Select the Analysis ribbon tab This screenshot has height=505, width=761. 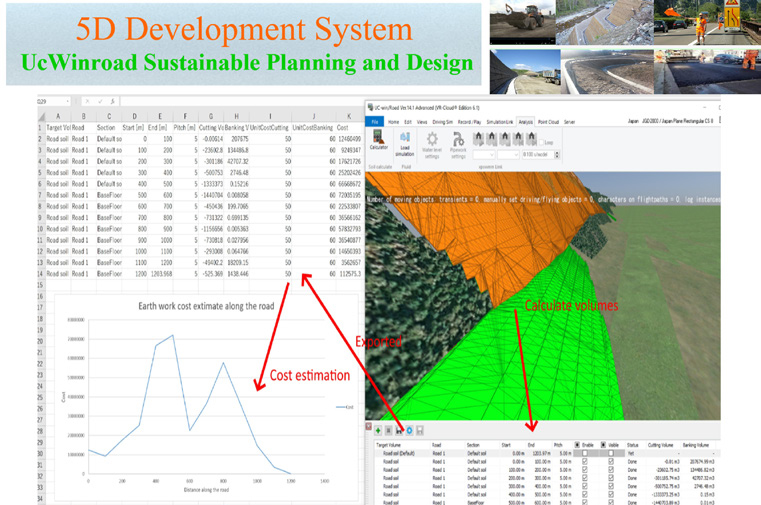tap(526, 122)
